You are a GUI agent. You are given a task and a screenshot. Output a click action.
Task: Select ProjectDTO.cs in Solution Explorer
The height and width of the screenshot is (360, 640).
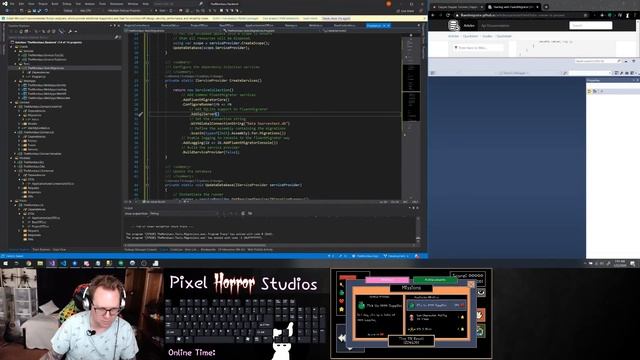(39, 227)
